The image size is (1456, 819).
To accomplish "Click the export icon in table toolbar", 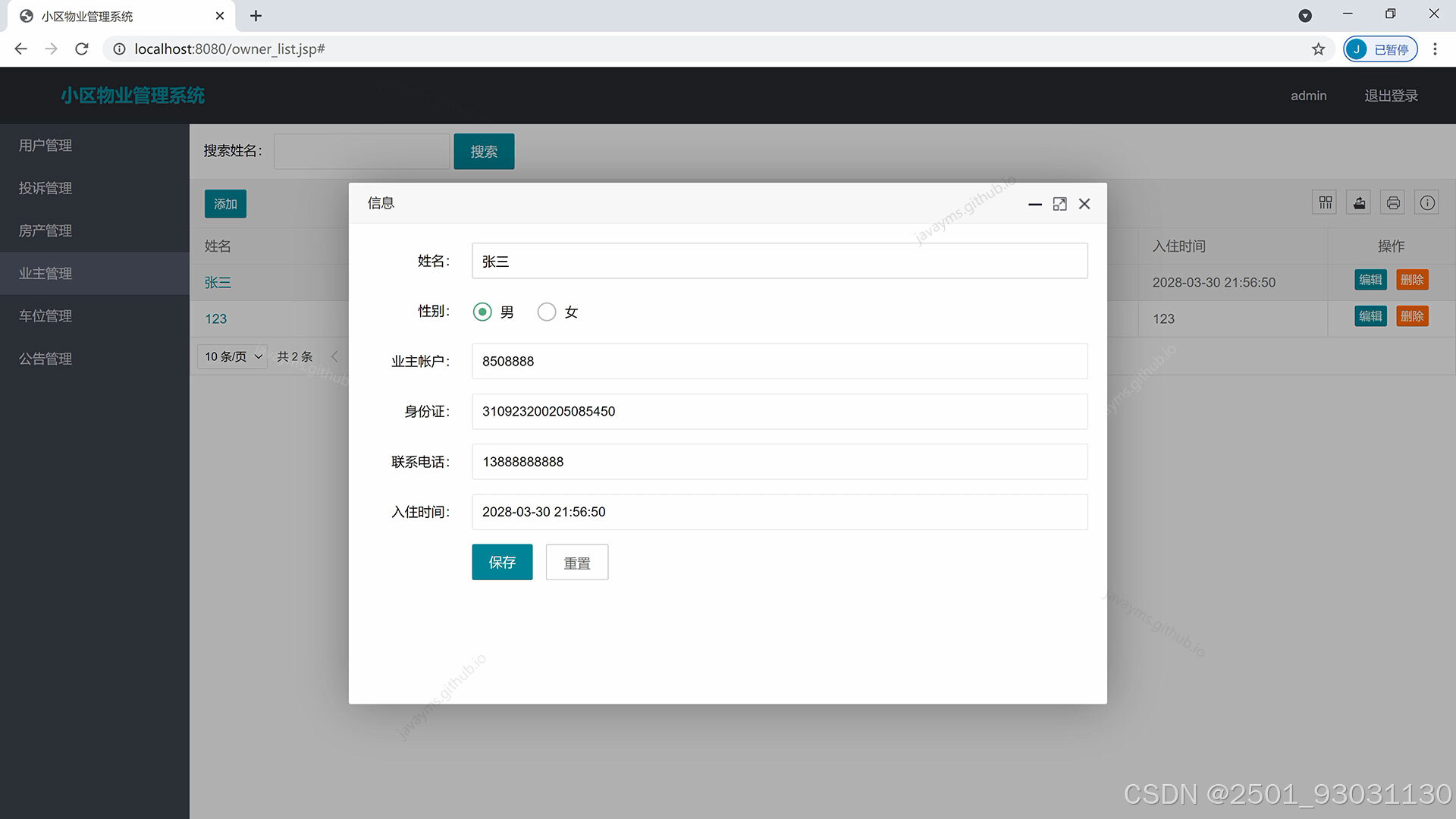I will click(x=1359, y=202).
